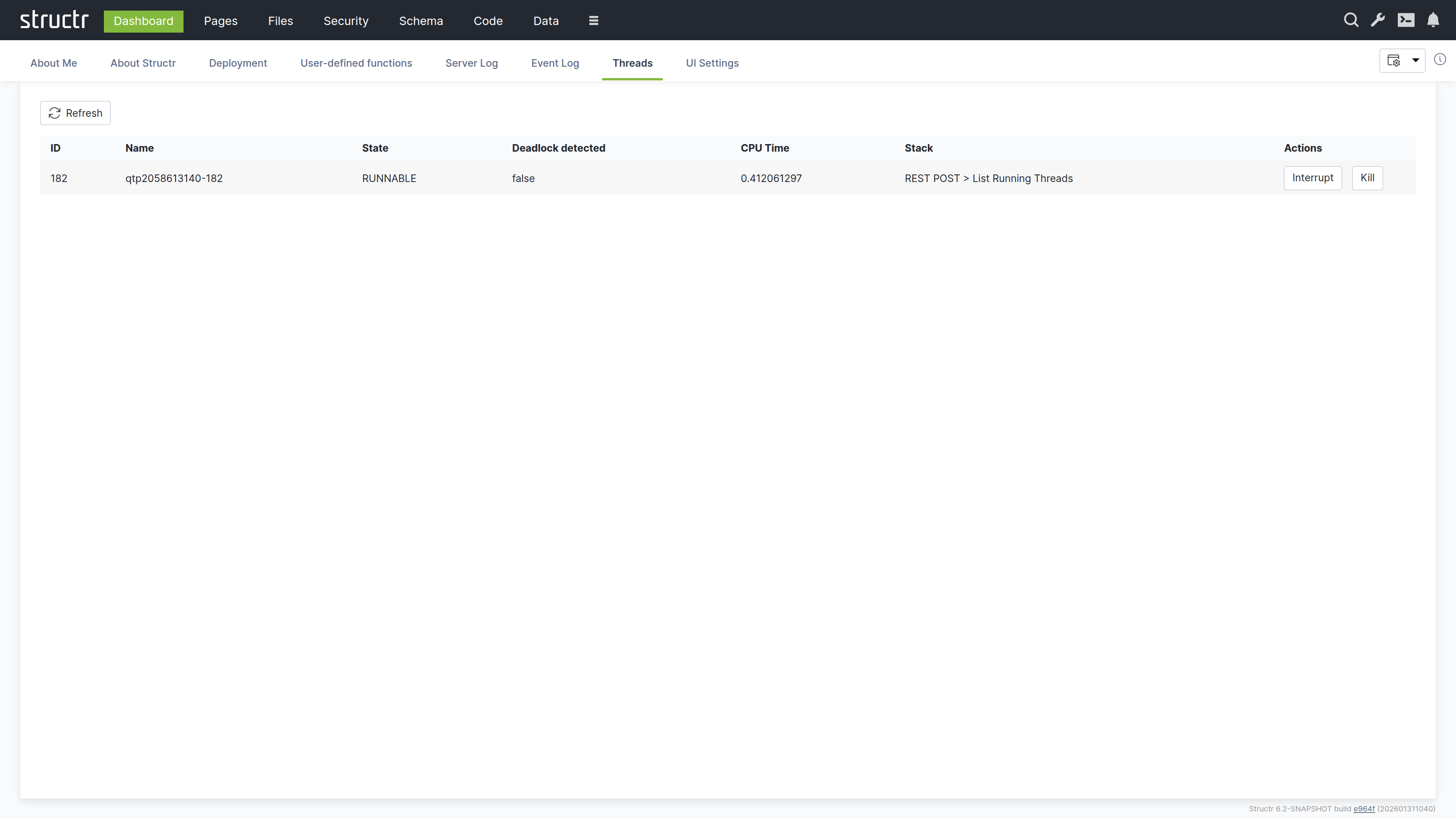1456x819 pixels.
Task: Open the global search magnifier icon
Action: [1351, 20]
